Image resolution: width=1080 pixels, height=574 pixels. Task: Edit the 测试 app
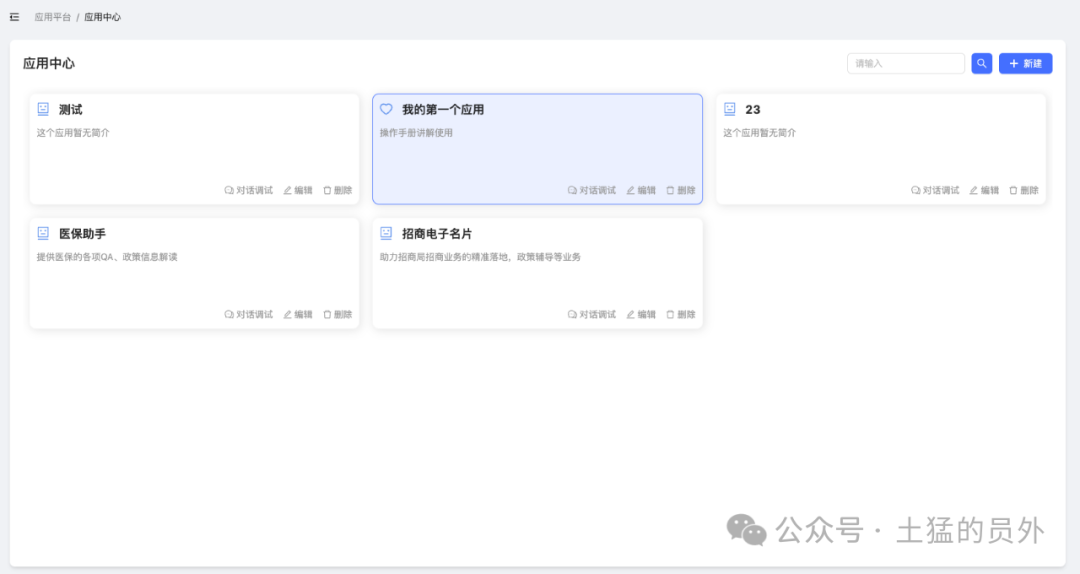298,190
